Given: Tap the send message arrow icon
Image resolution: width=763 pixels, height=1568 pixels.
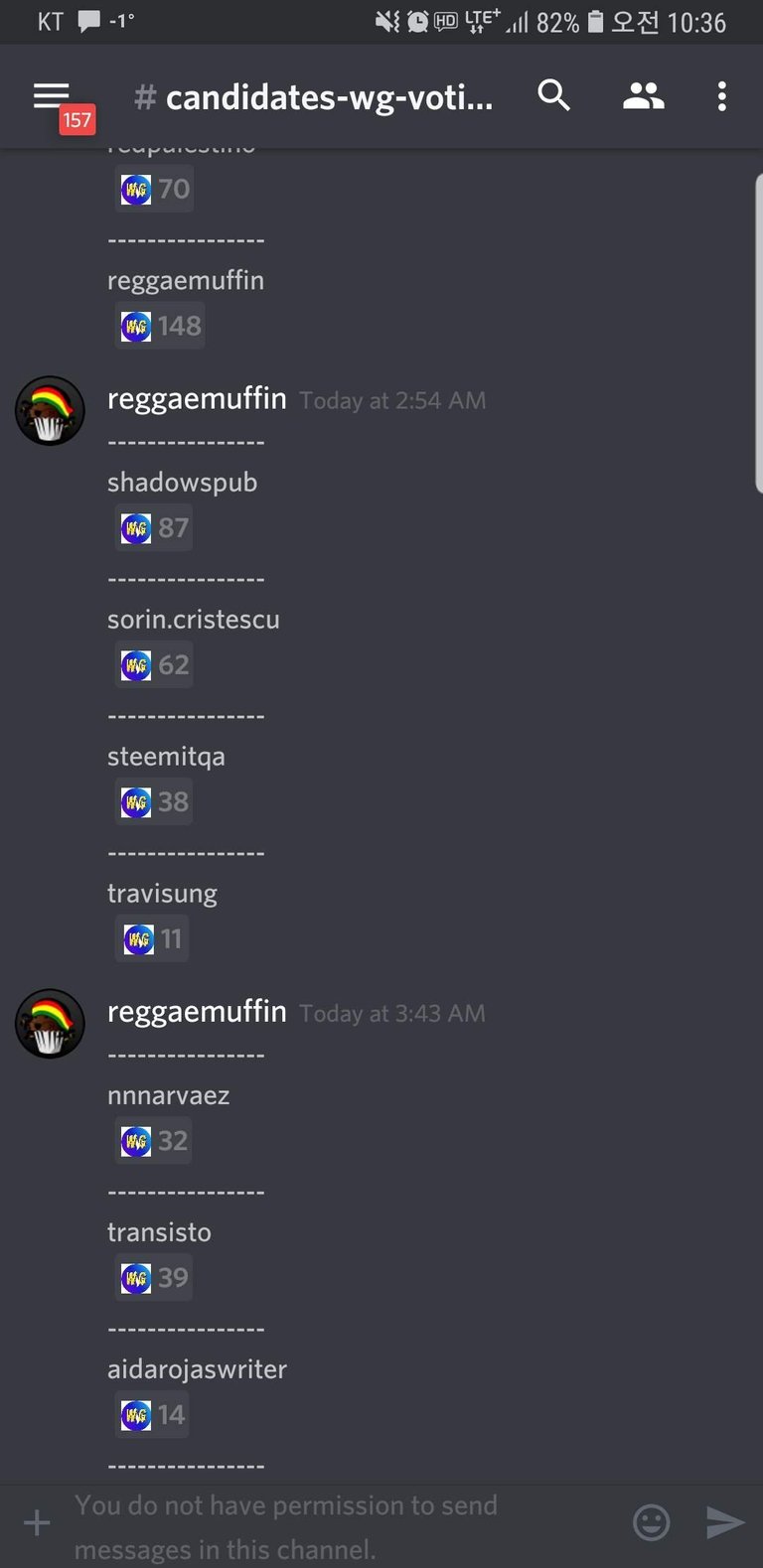Looking at the screenshot, I should pos(725,1522).
